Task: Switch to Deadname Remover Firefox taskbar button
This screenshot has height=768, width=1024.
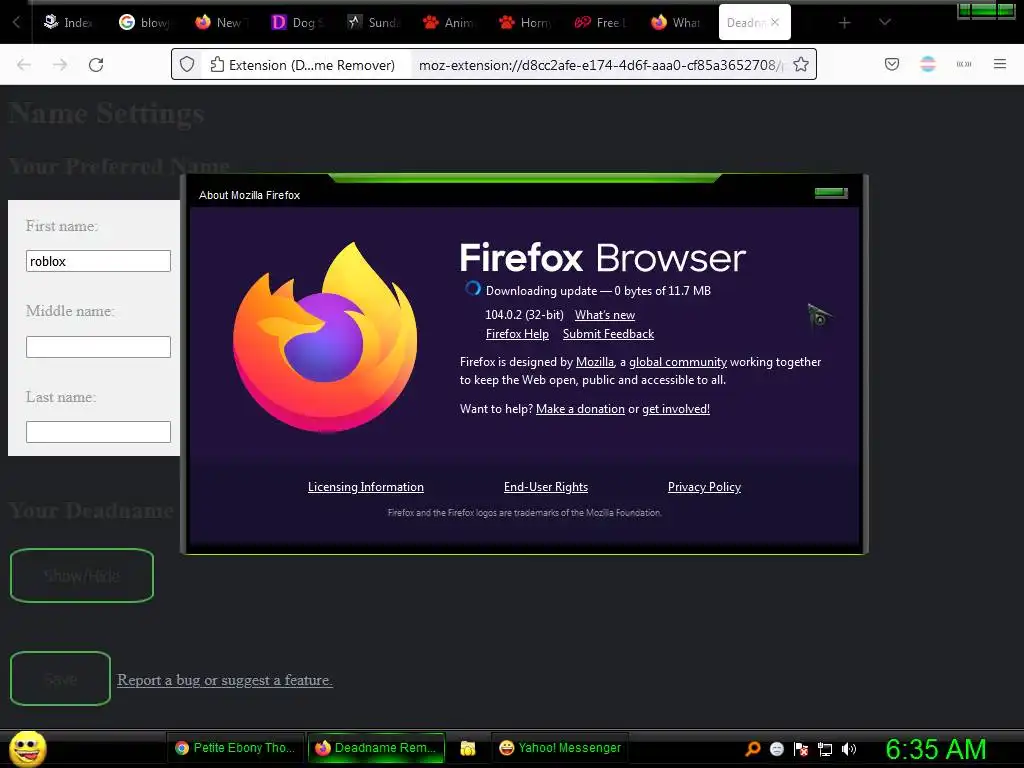Action: [376, 748]
